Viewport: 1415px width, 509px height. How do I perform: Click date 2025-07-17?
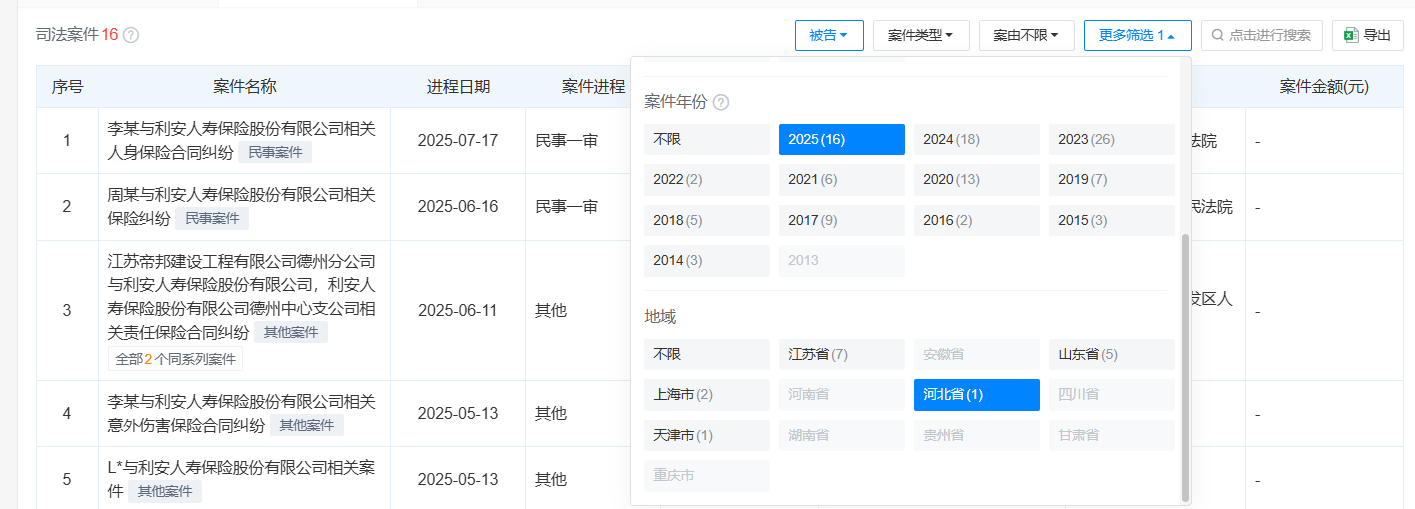pyautogui.click(x=458, y=140)
